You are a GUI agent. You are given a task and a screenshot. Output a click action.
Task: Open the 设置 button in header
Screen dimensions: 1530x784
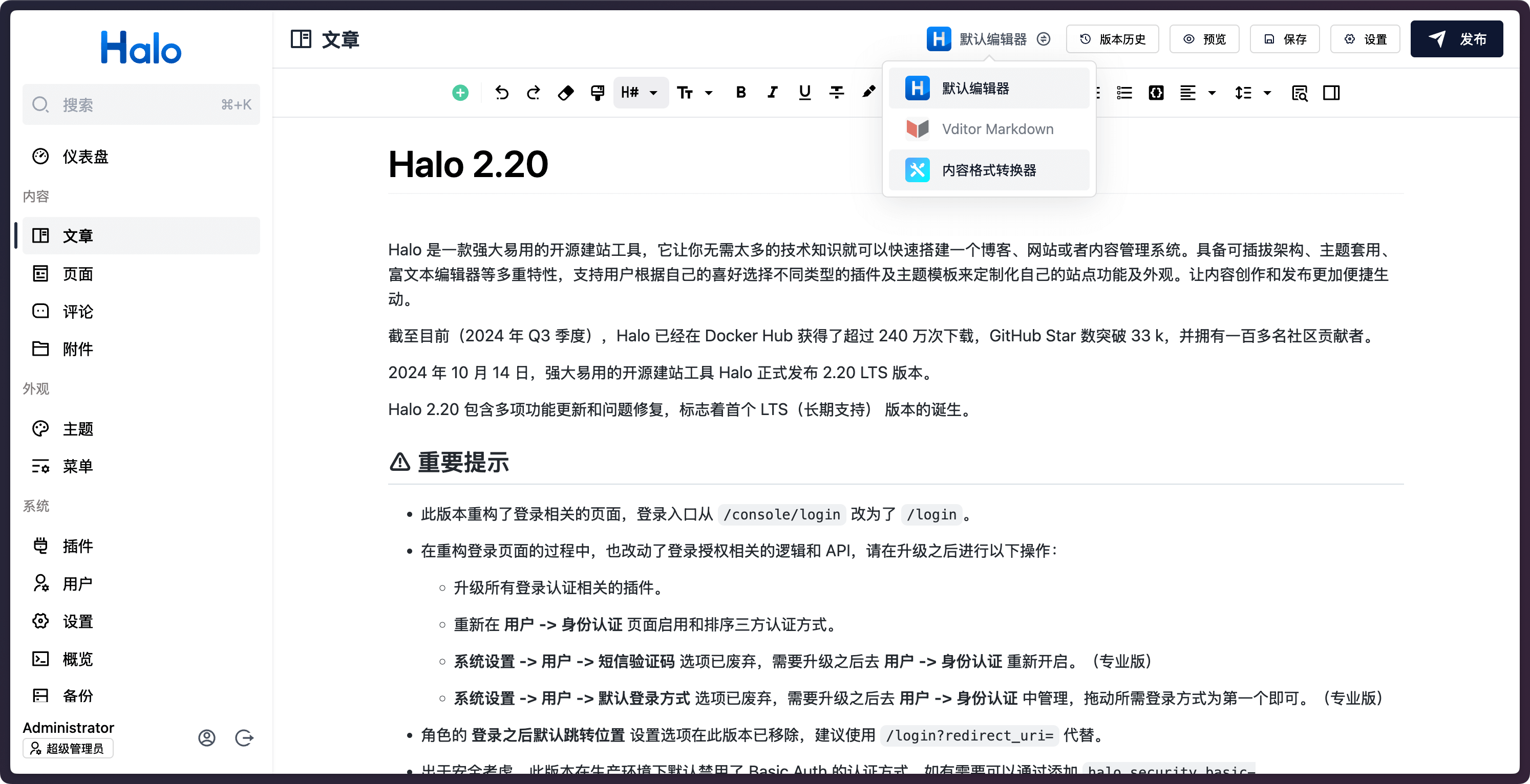coord(1365,39)
